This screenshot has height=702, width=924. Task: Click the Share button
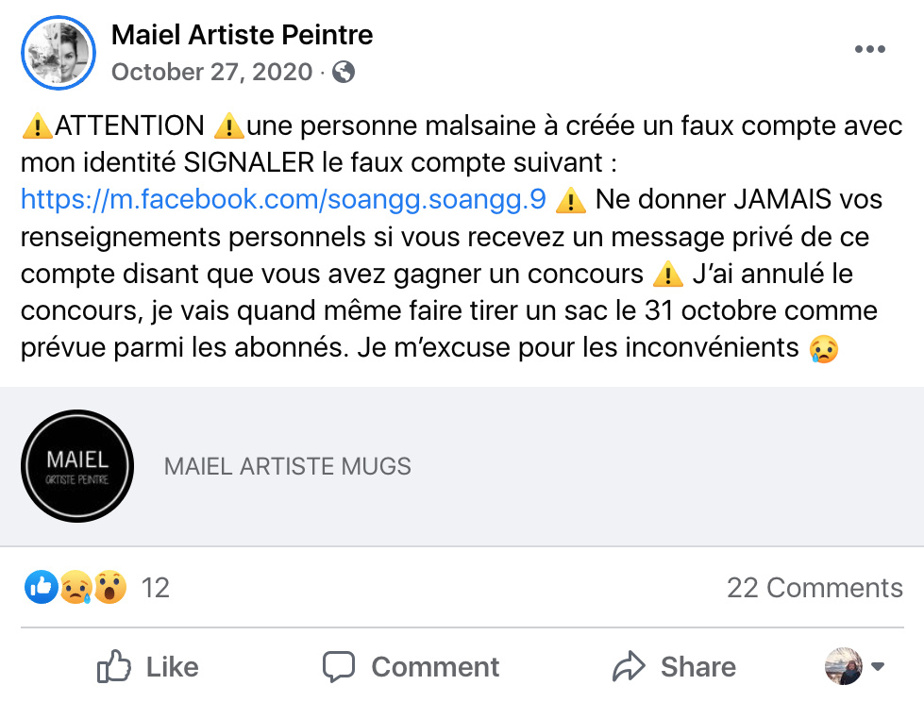[675, 667]
